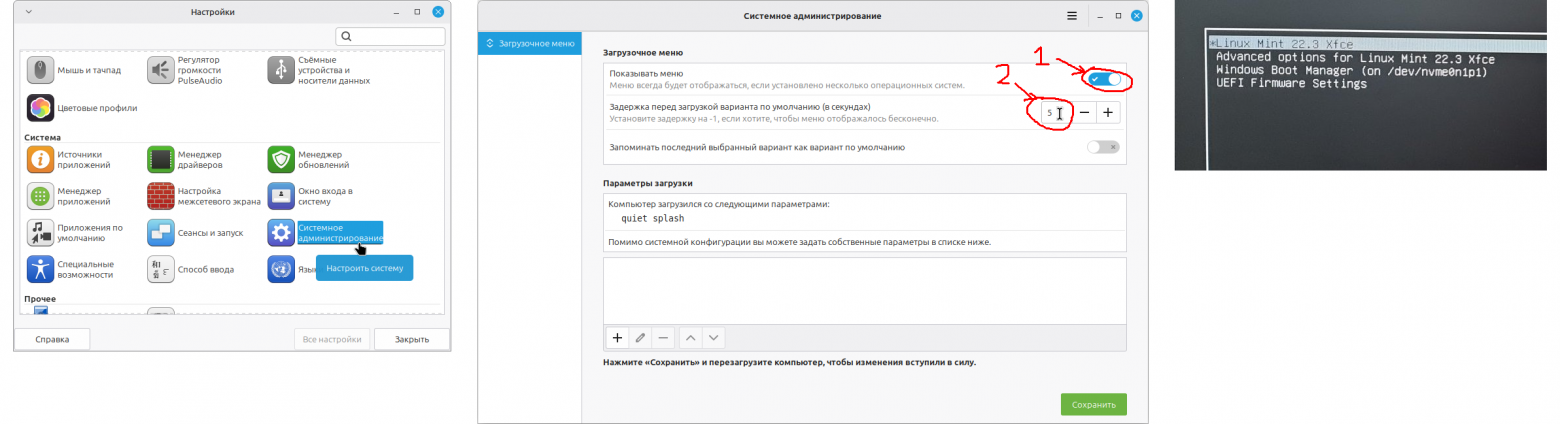Open Мышь и тачпад settings icon
The height and width of the screenshot is (424, 1560).
coord(40,71)
